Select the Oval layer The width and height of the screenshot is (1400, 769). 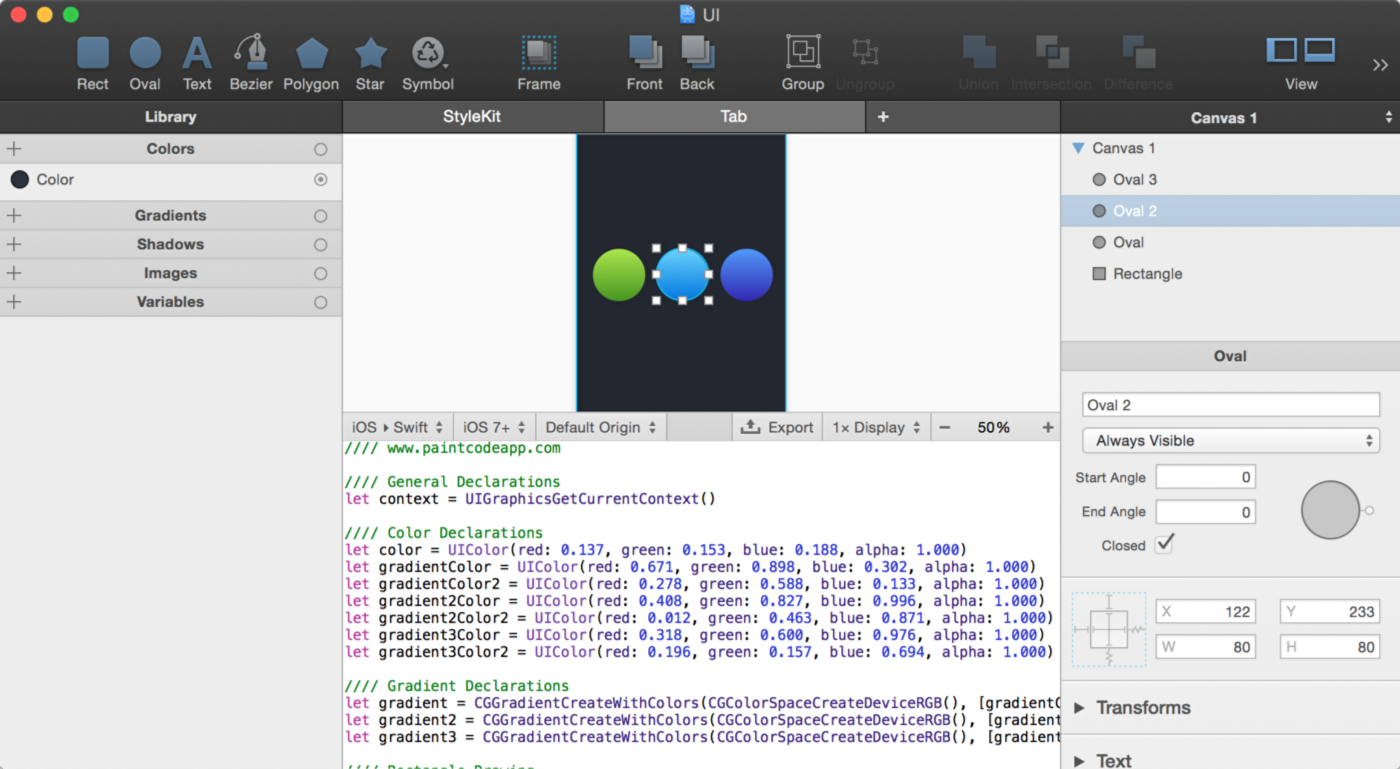pos(1230,242)
